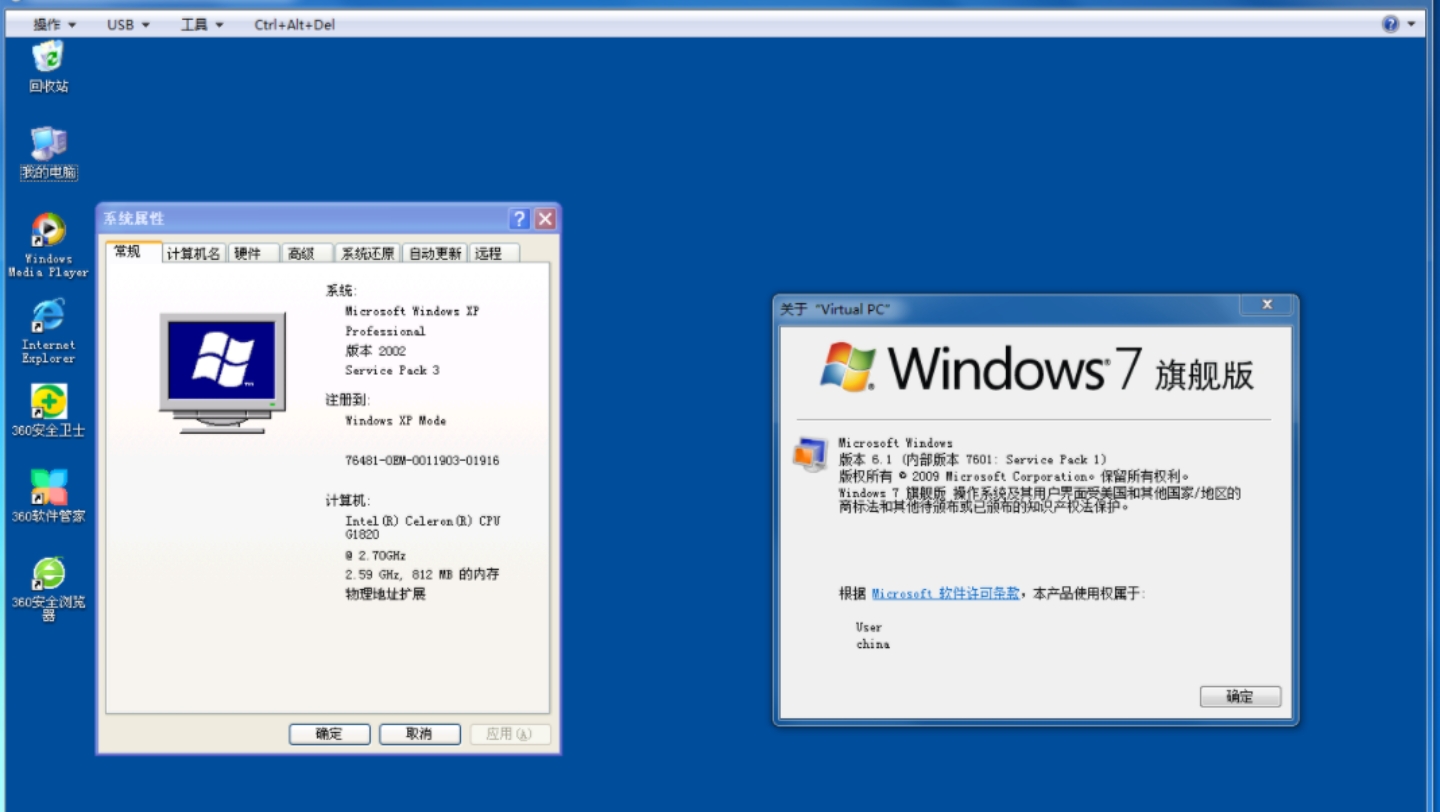Open the USB dropdown menu
1440x812 pixels.
[128, 24]
